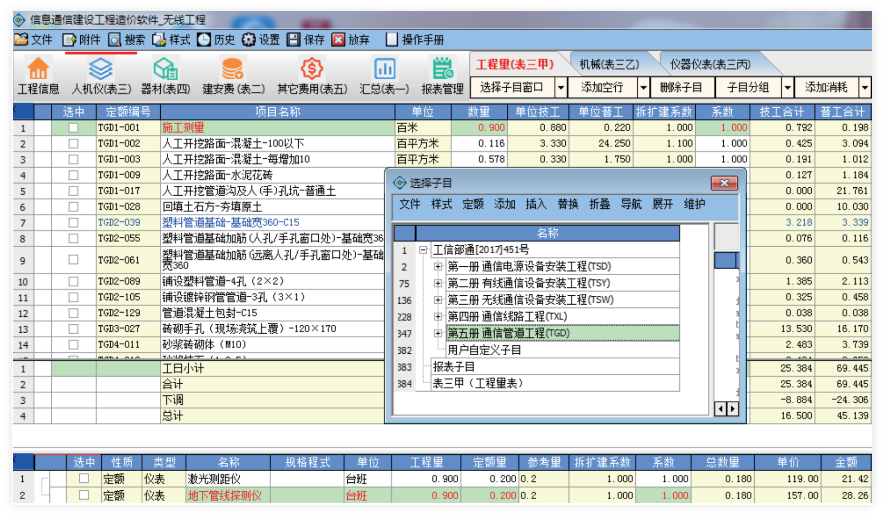Screen dimensions: 884x517
Task: Select checkbox for 激光测距仪 row
Action: click(x=83, y=479)
